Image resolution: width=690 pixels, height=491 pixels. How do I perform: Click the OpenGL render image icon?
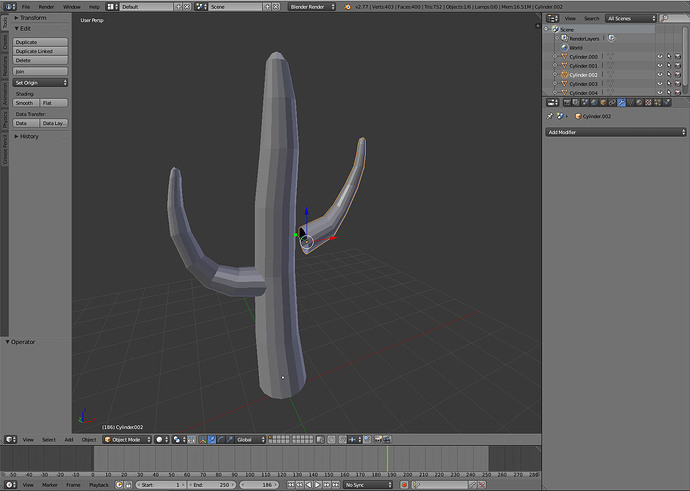[x=378, y=440]
